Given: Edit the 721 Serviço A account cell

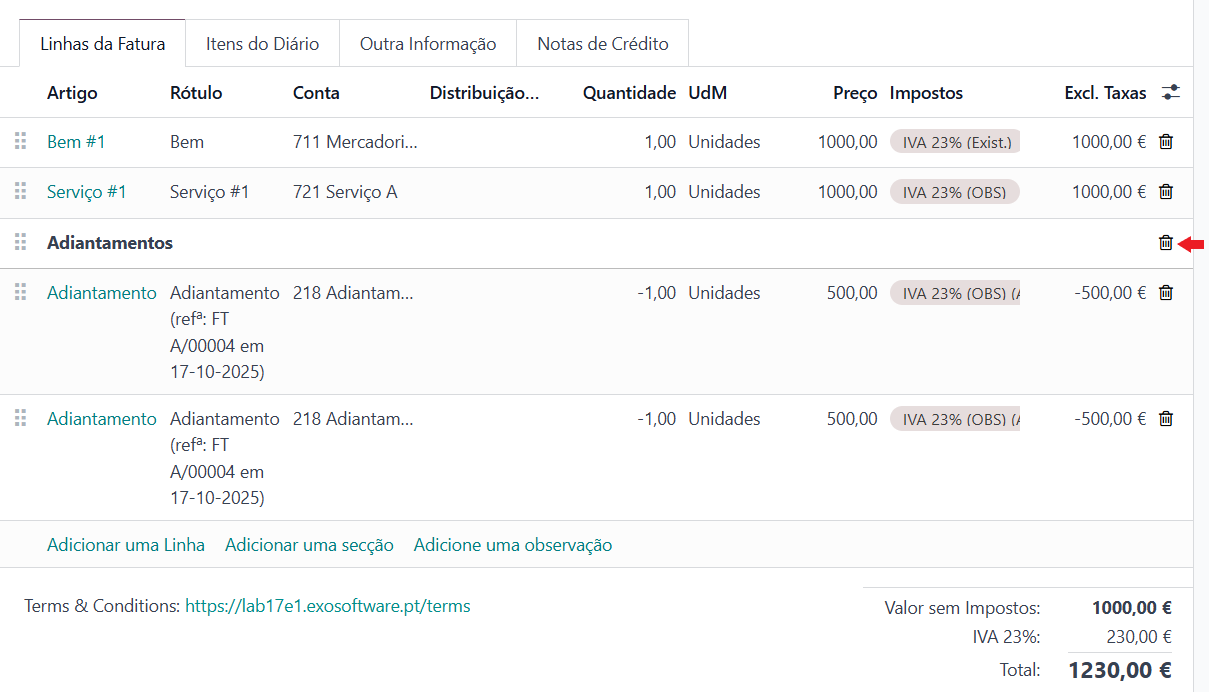Looking at the screenshot, I should pos(345,192).
